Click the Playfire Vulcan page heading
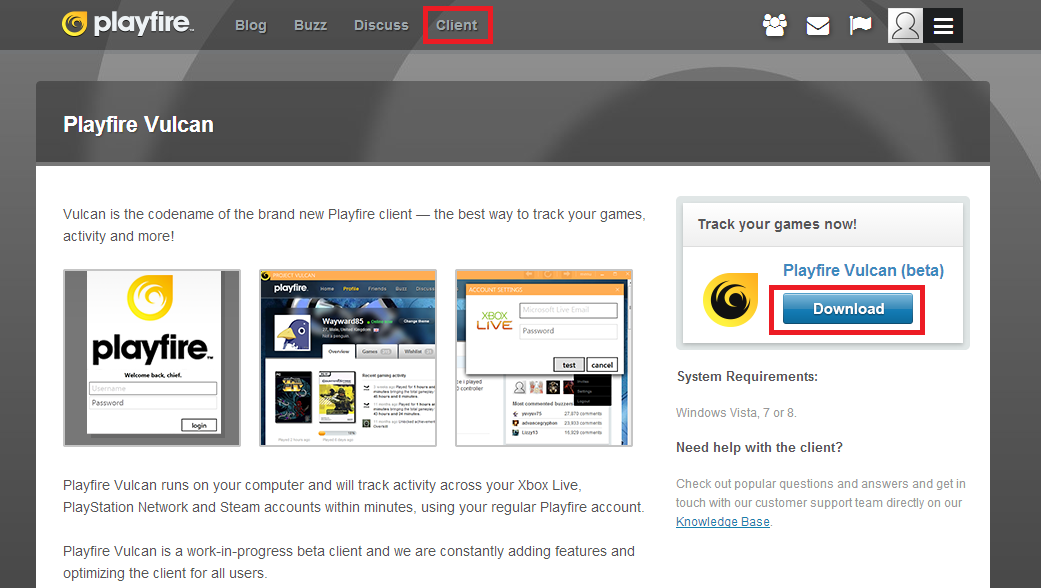The width and height of the screenshot is (1041, 588). pyautogui.click(x=138, y=125)
